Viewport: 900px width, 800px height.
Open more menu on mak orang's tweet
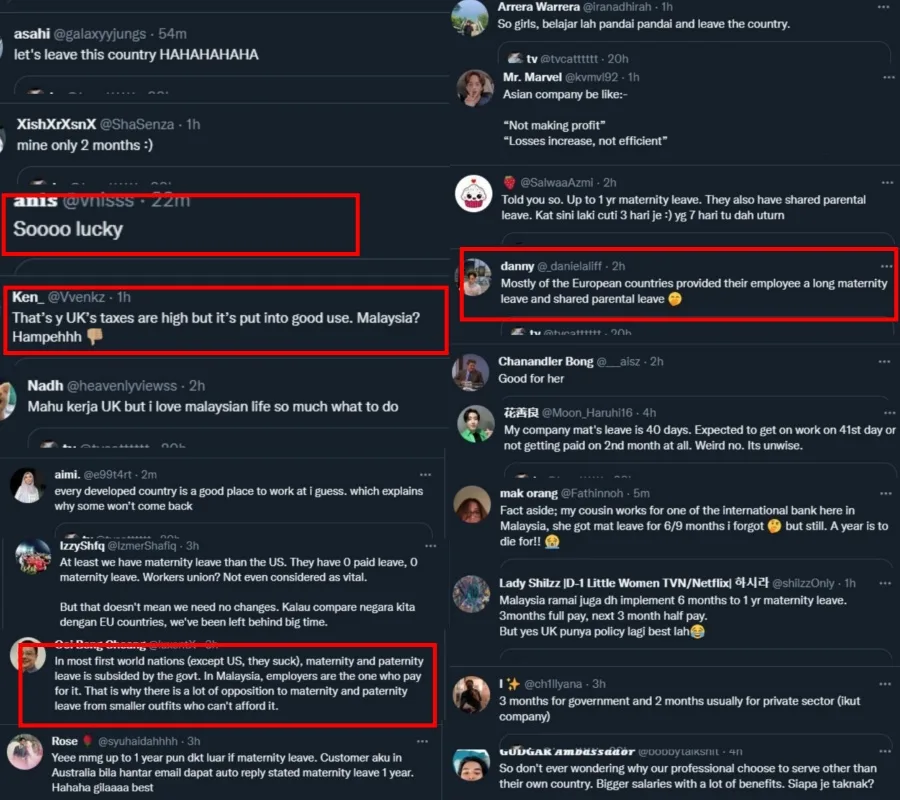pyautogui.click(x=886, y=494)
